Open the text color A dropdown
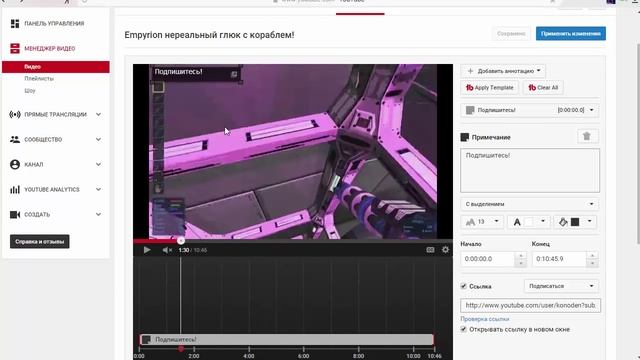Image resolution: width=640 pixels, height=360 pixels. pos(529,222)
